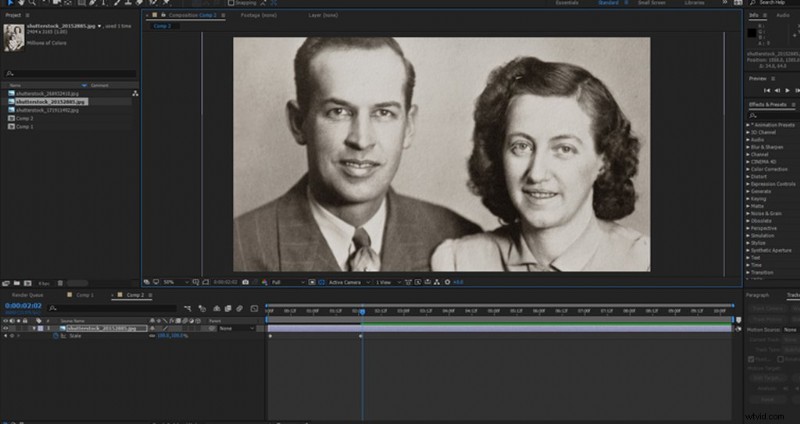Image resolution: width=800 pixels, height=424 pixels.
Task: Select the Standard workspace
Action: pos(608,3)
